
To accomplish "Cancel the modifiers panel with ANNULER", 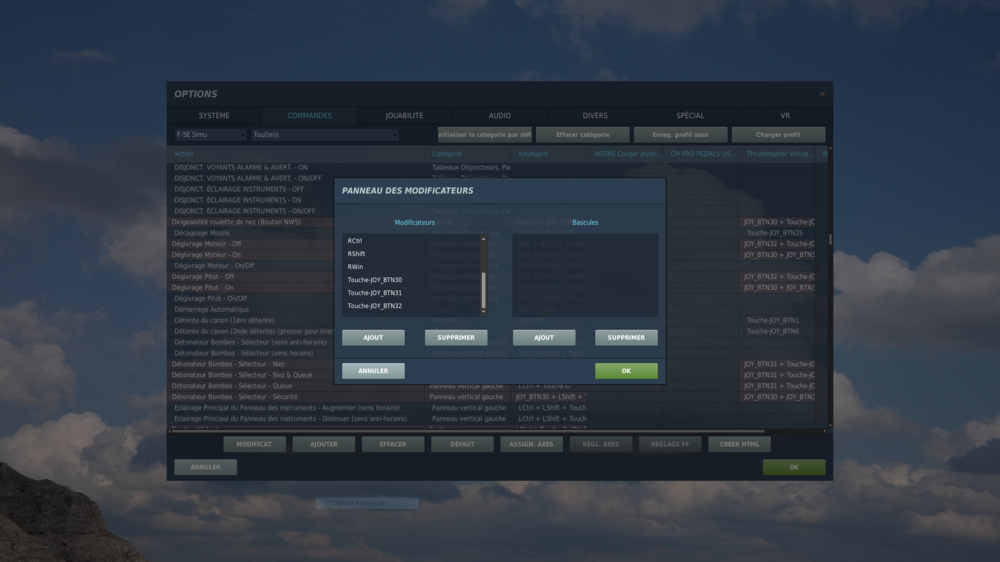I will coord(373,371).
